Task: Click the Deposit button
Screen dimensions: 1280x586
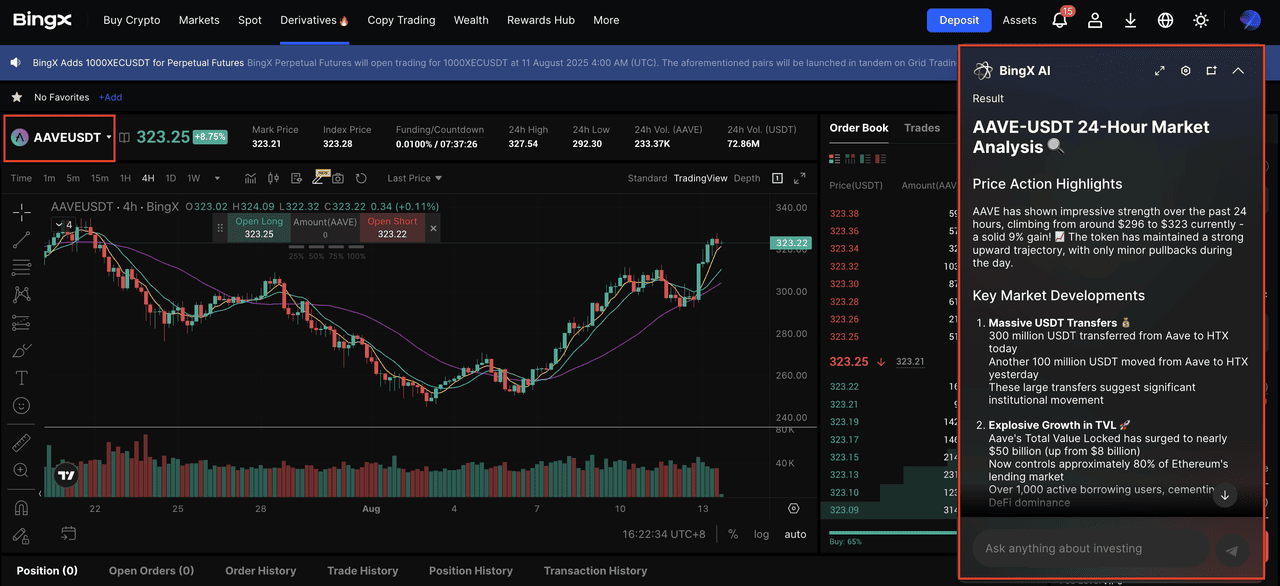Action: [959, 20]
